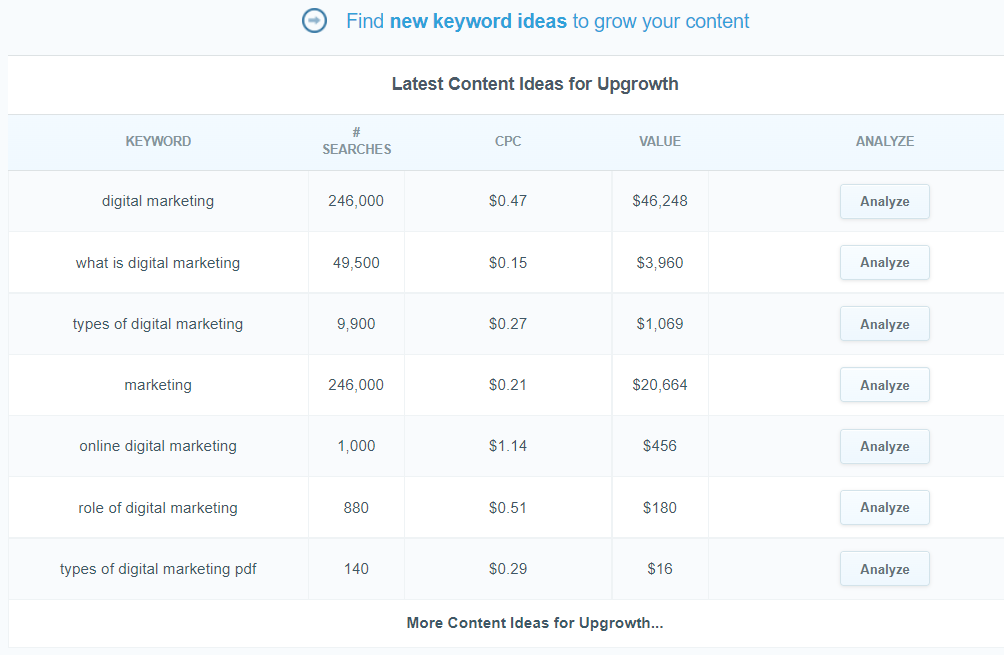Click the VALUE column header
Screen dimensions: 1004x655
click(x=660, y=142)
